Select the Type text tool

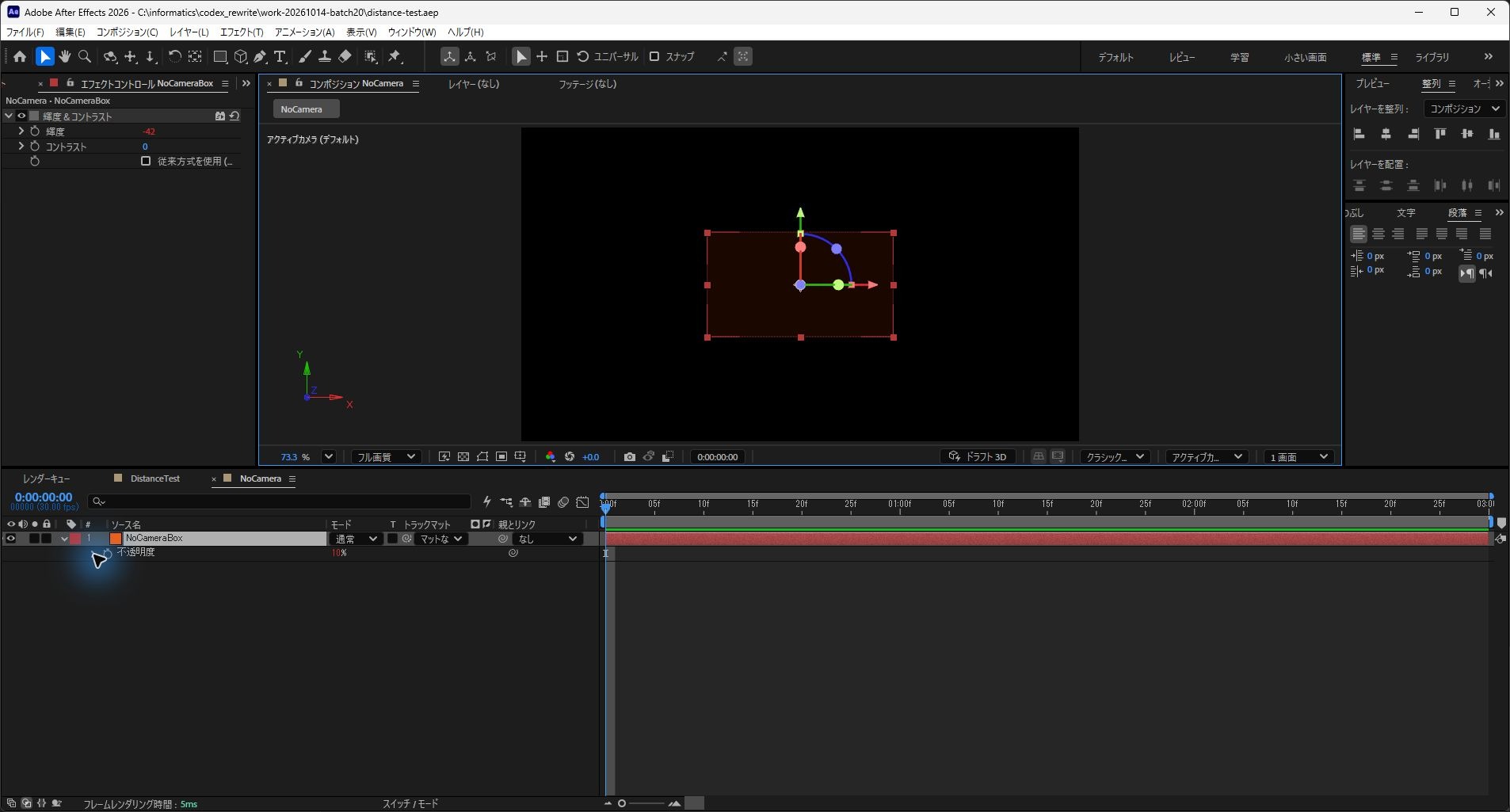click(280, 56)
